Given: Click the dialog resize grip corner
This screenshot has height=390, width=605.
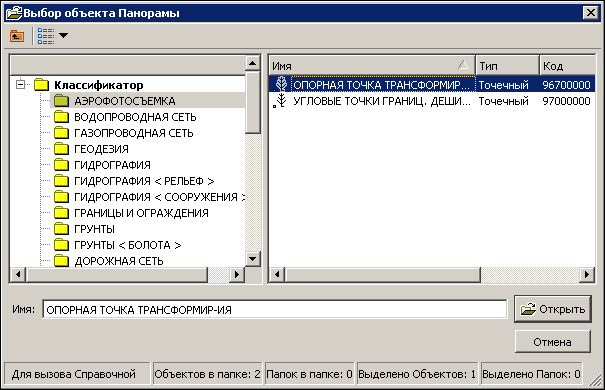Looking at the screenshot, I should pyautogui.click(x=596, y=380).
